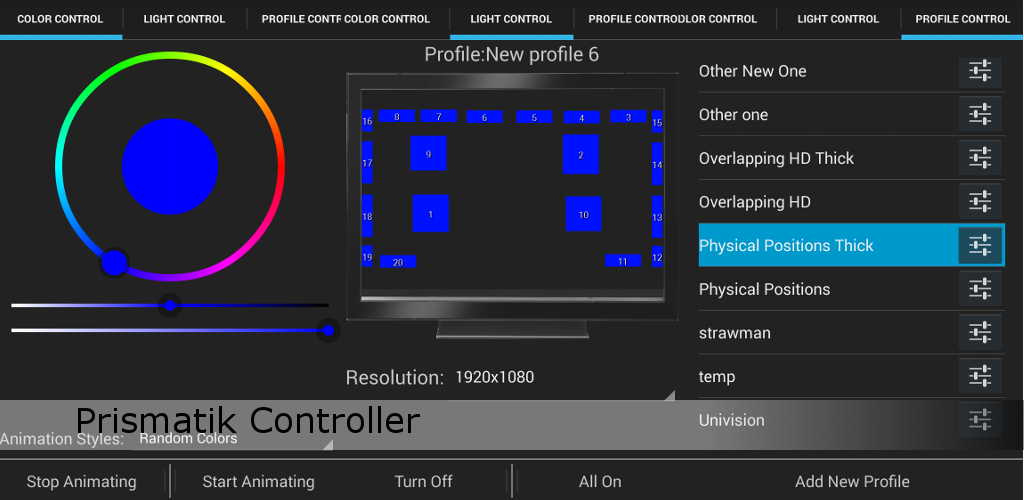1024x500 pixels.
Task: Click LED zone 1 on monitor preview
Action: (x=430, y=213)
